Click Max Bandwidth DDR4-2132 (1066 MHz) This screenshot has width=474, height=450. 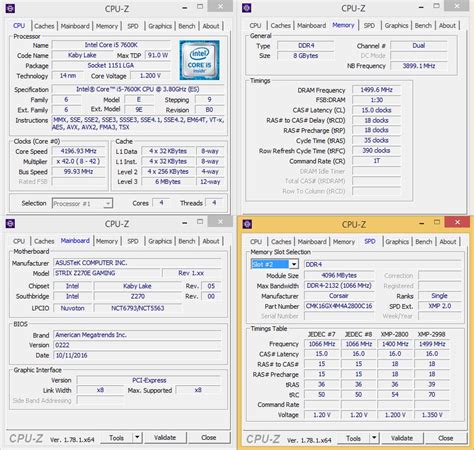[339, 286]
